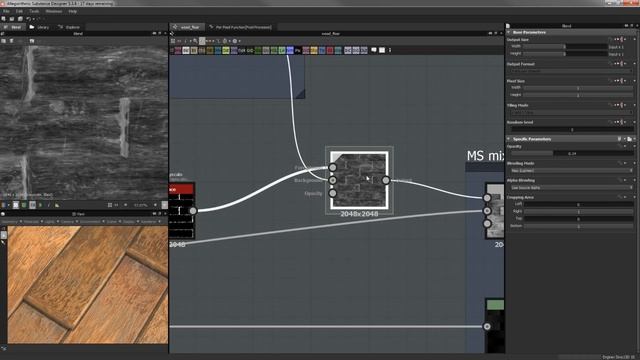Switch to the Explorer tab
The width and height of the screenshot is (640, 360).
(69, 27)
